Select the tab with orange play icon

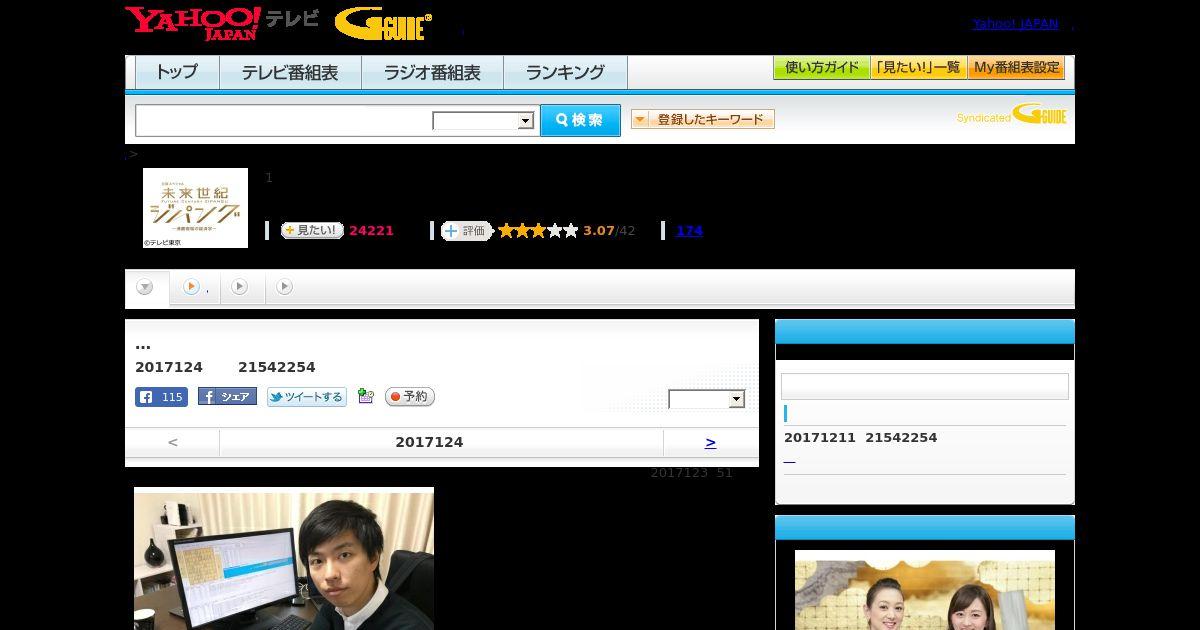click(195, 287)
